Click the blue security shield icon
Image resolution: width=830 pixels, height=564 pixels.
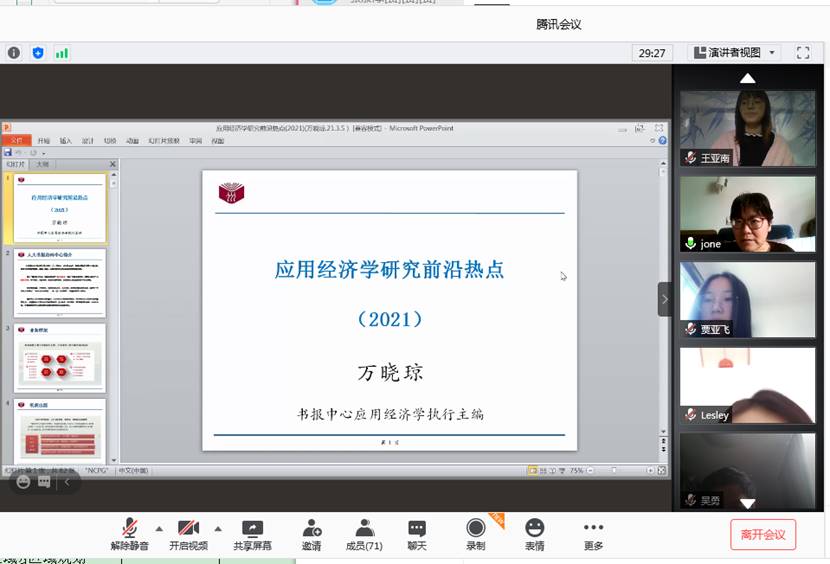pyautogui.click(x=38, y=53)
